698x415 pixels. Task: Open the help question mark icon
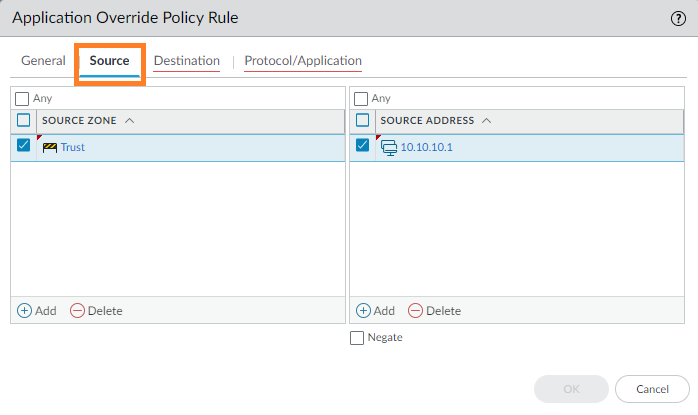click(677, 18)
